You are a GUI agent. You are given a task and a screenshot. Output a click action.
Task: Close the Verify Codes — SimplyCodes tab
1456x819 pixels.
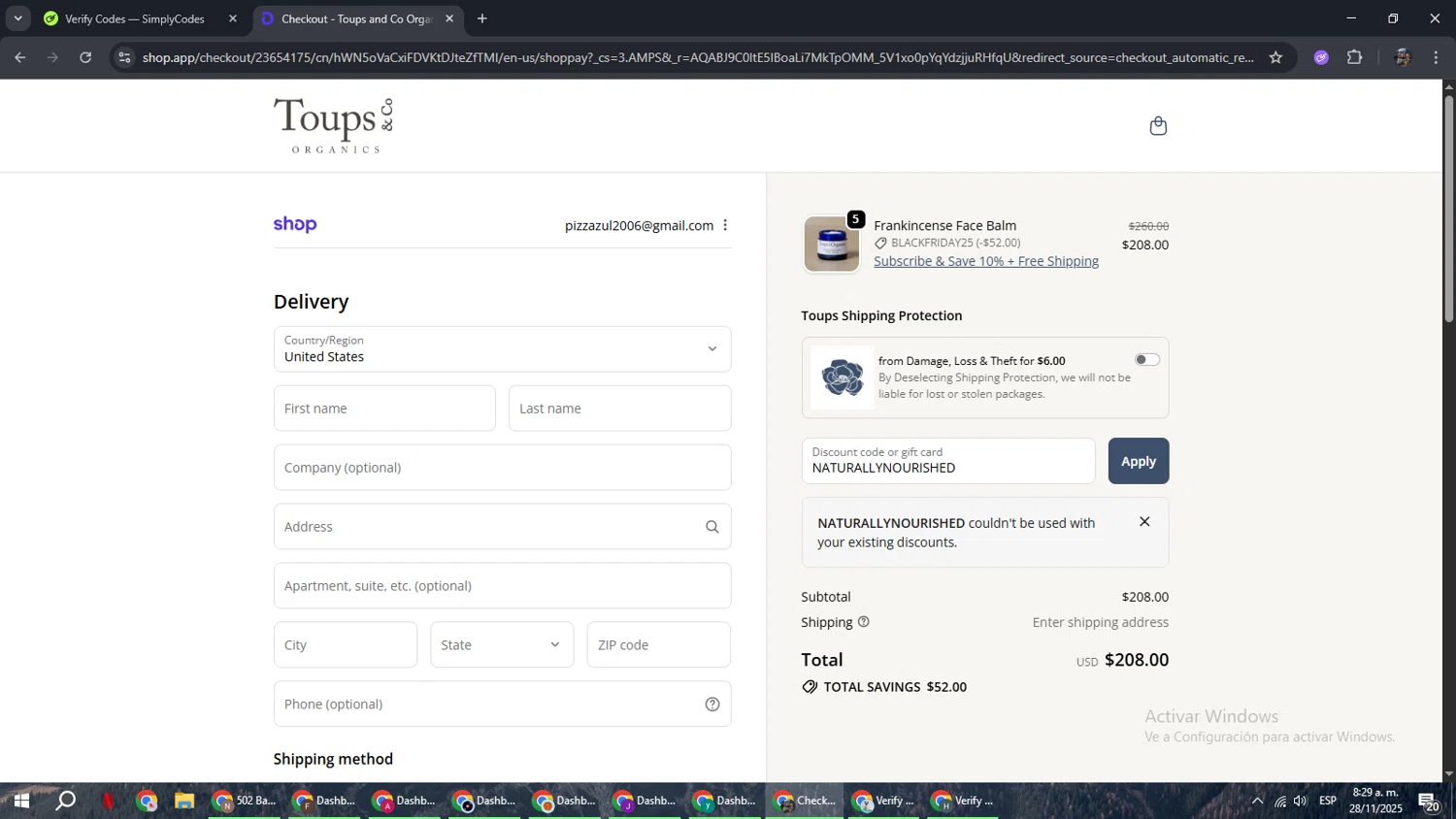(x=233, y=18)
